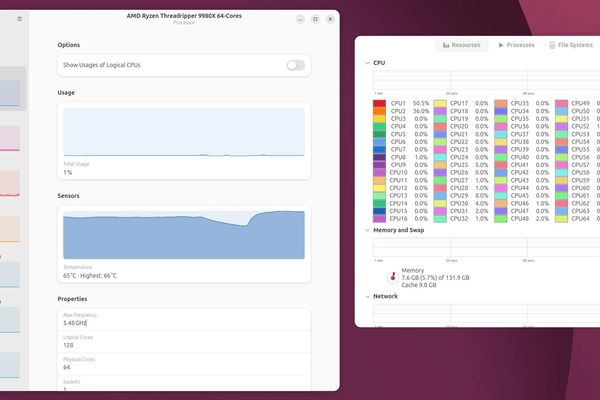600x400 pixels.
Task: Select the CPU33 color swatch
Action: (x=501, y=103)
